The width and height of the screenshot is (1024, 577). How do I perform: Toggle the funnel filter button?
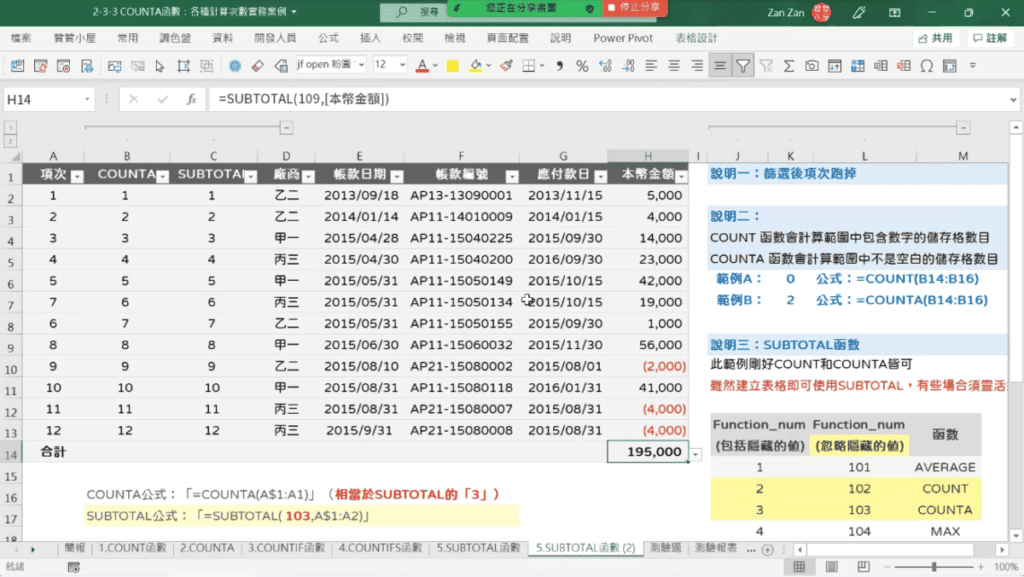[x=743, y=66]
